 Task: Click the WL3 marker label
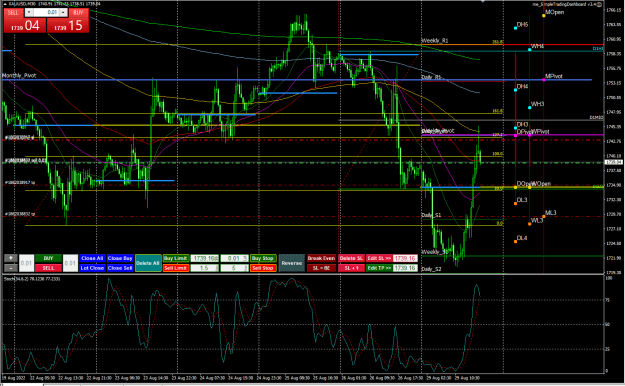[x=537, y=221]
